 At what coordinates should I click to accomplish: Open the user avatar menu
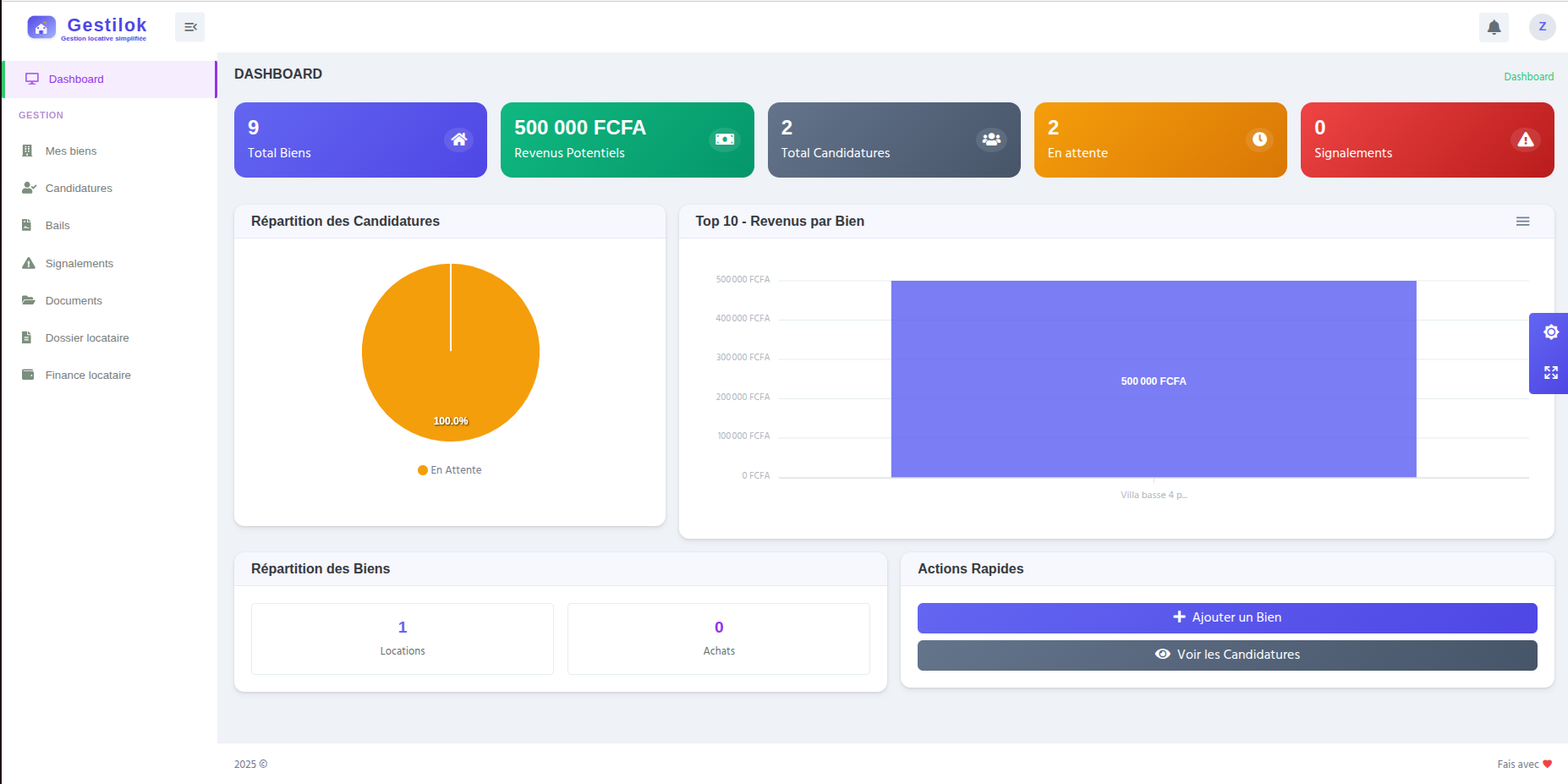(1542, 26)
